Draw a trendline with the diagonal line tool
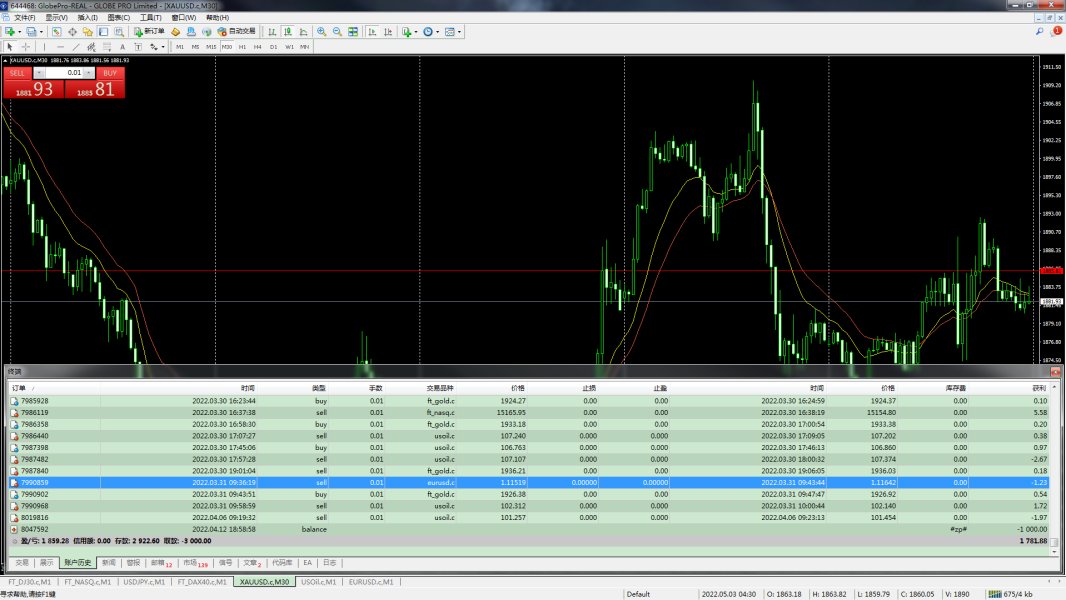1066x600 pixels. coord(76,47)
